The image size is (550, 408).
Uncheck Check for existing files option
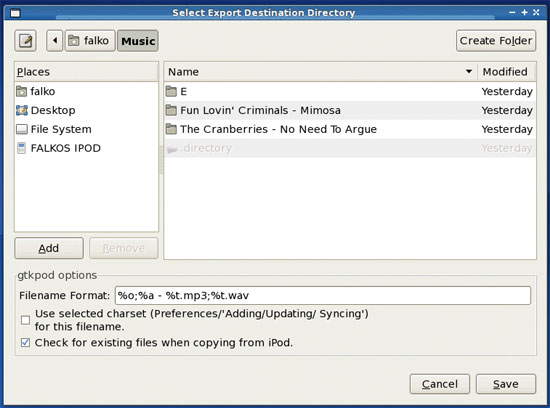click(x=25, y=342)
